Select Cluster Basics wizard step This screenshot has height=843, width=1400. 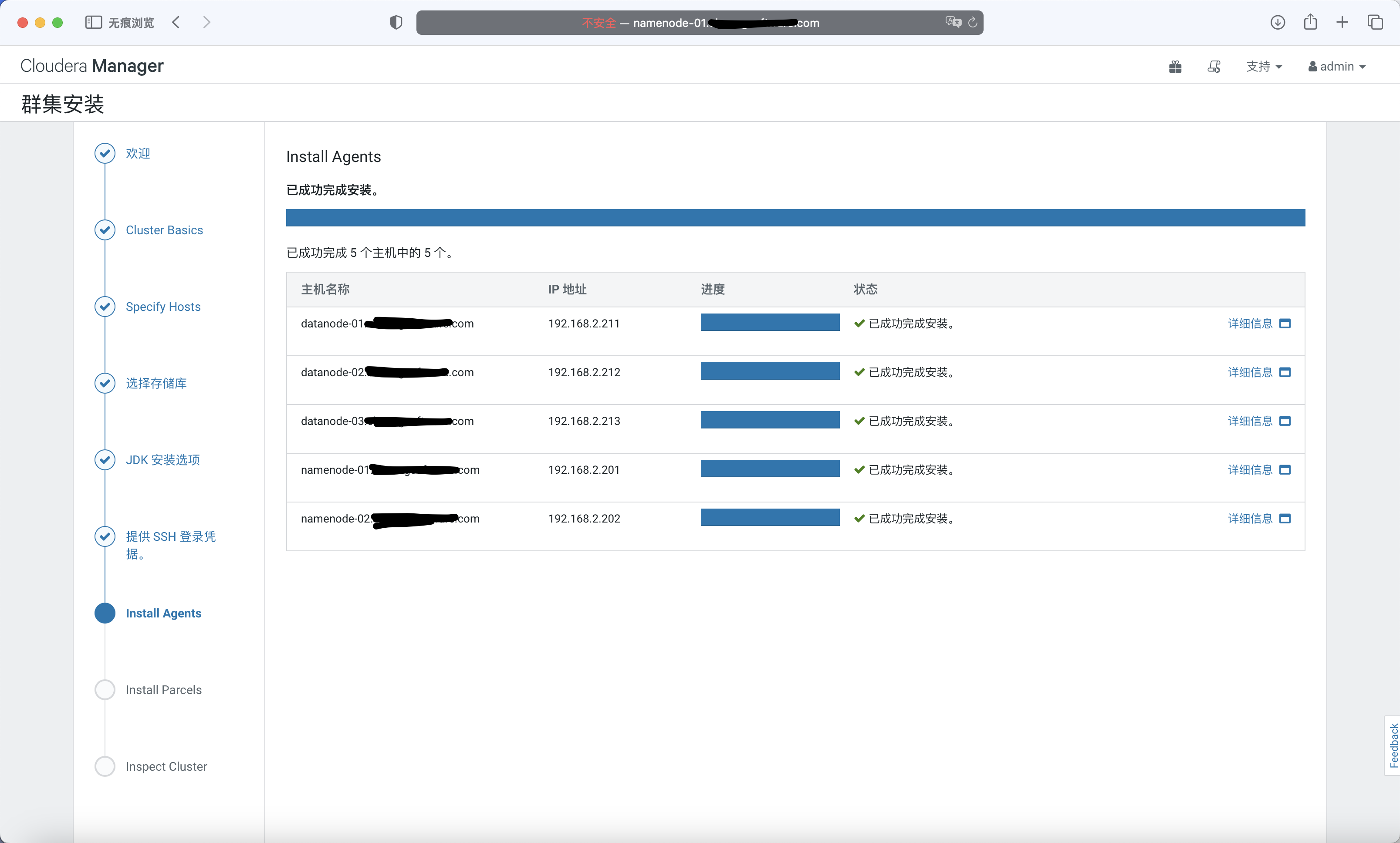(x=164, y=230)
